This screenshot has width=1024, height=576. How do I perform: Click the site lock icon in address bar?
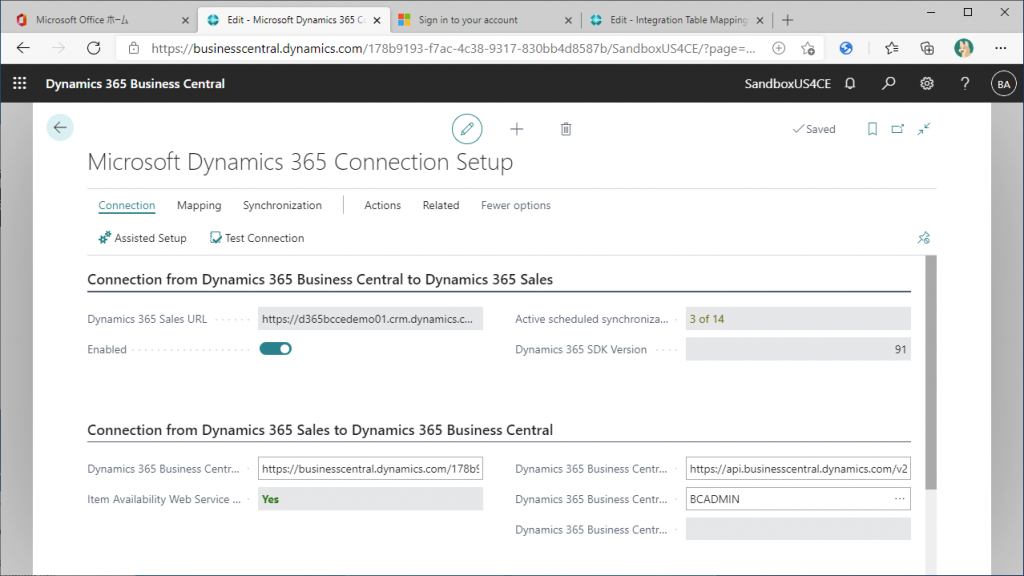(x=134, y=48)
